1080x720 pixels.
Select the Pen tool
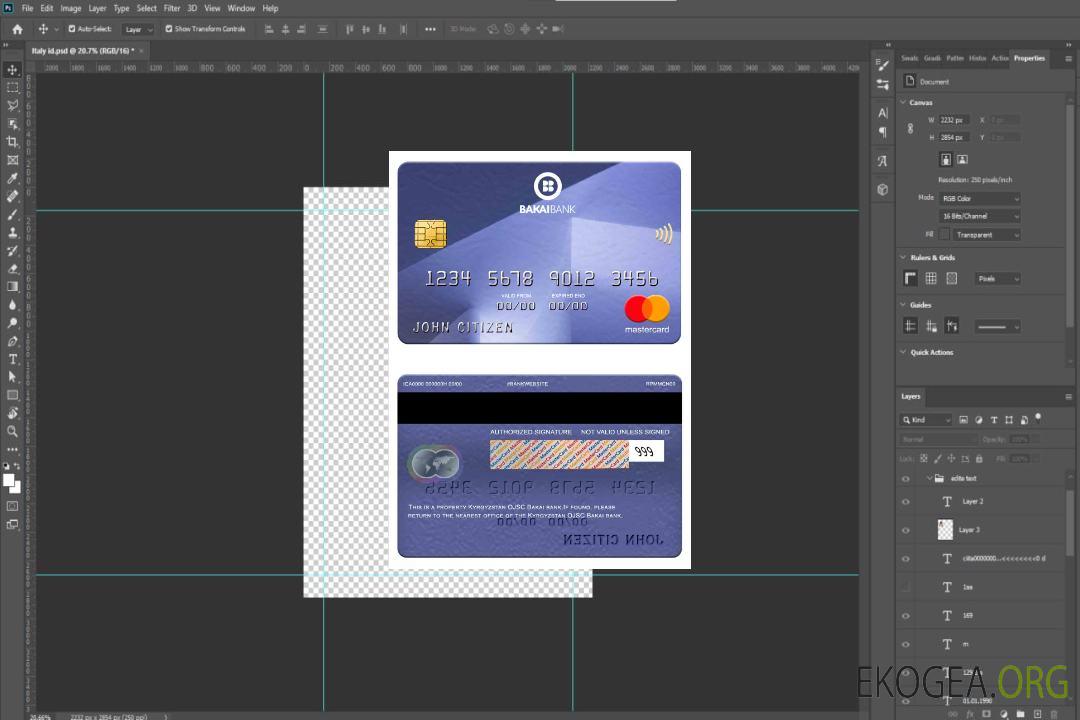(12, 341)
